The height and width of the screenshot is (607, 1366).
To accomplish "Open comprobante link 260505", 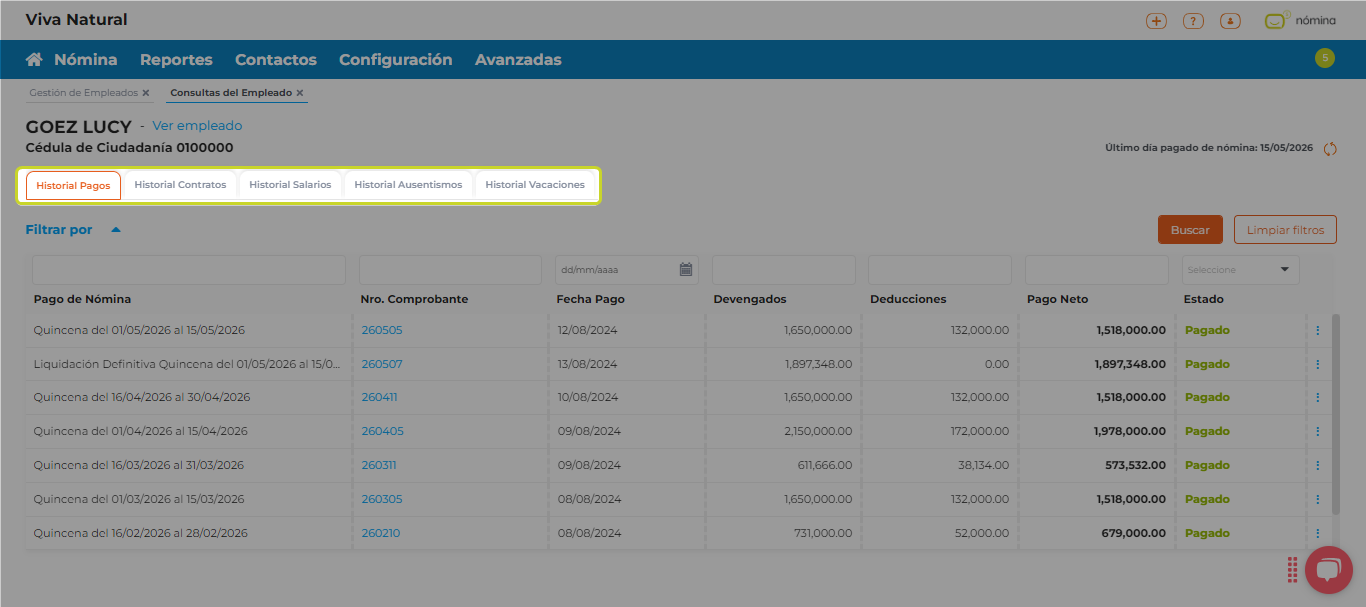I will [382, 330].
